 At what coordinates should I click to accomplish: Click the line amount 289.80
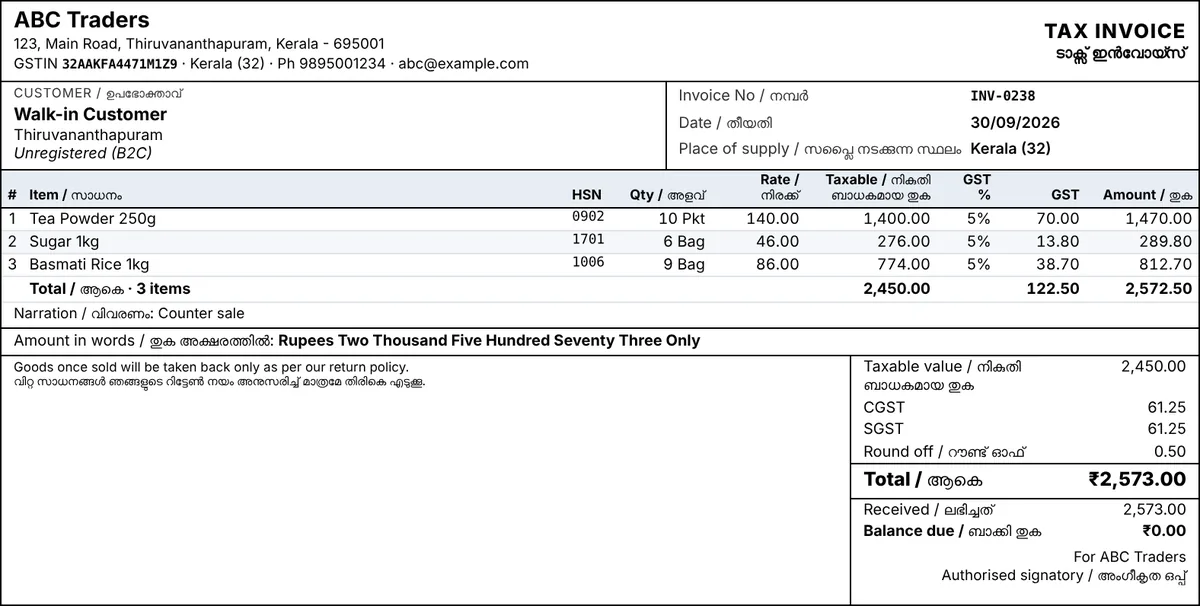[x=1165, y=241]
